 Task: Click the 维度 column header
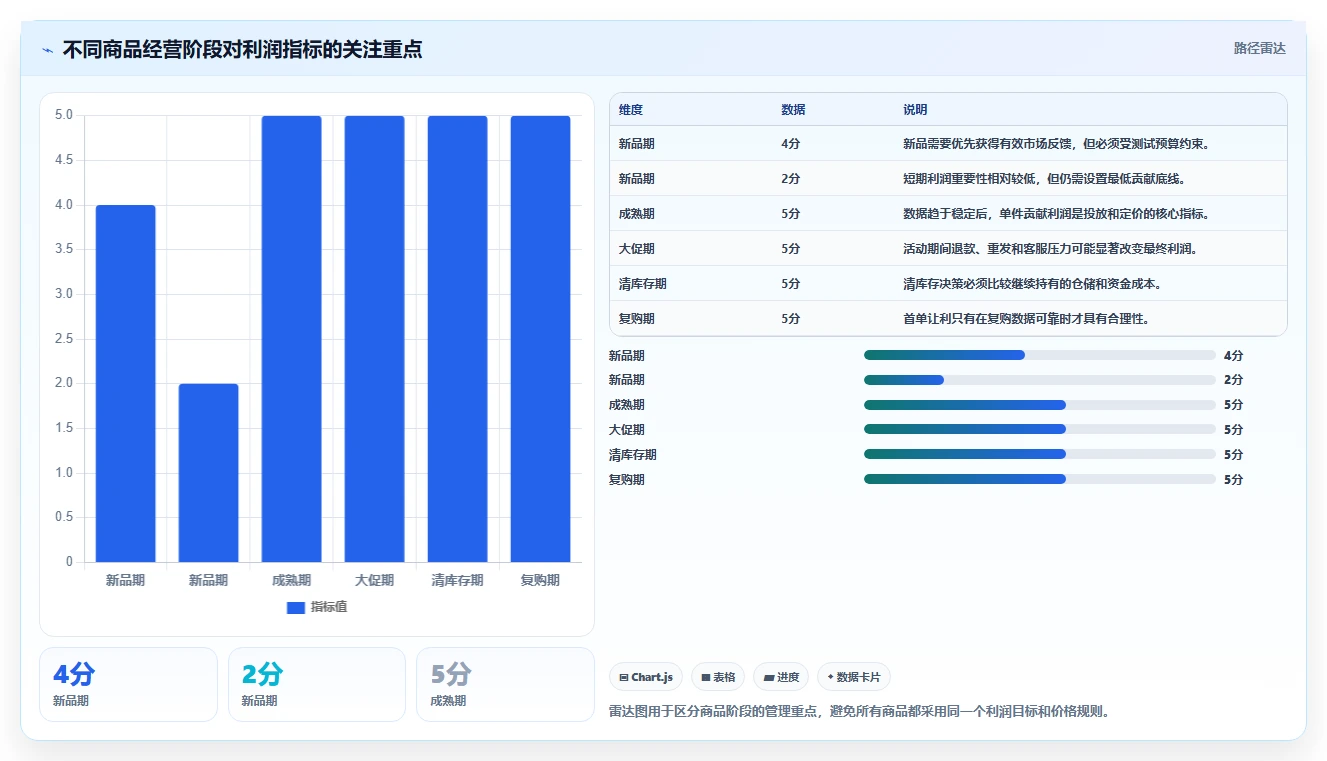pyautogui.click(x=631, y=110)
